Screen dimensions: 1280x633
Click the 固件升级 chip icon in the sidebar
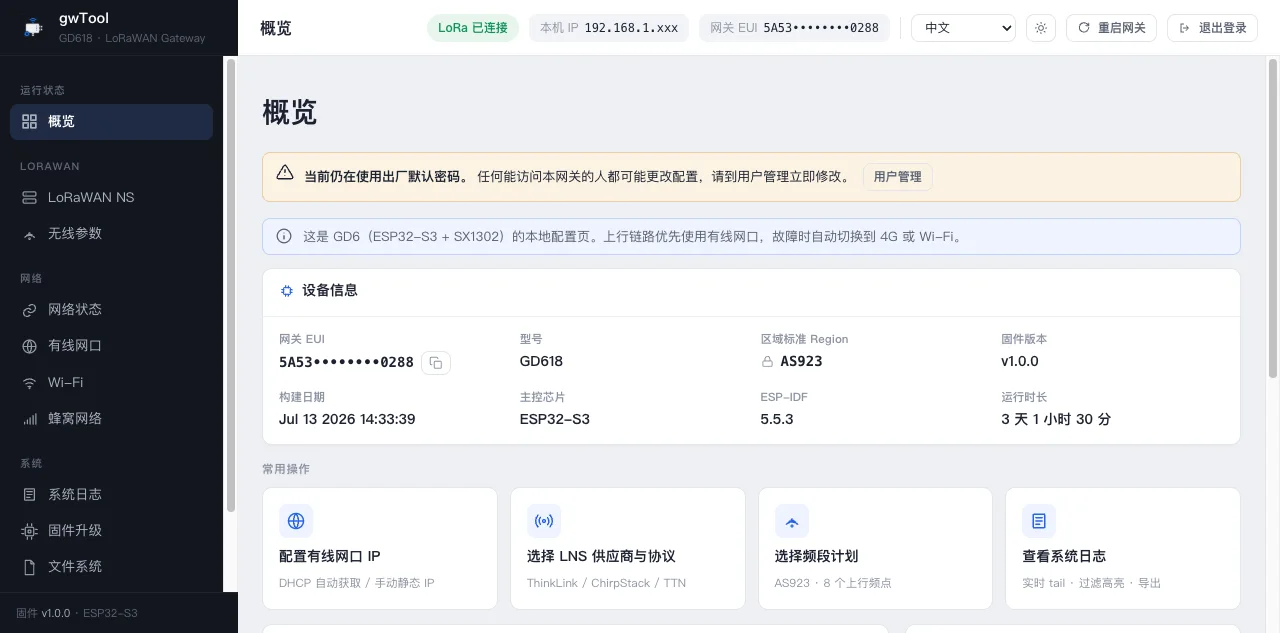click(x=29, y=530)
